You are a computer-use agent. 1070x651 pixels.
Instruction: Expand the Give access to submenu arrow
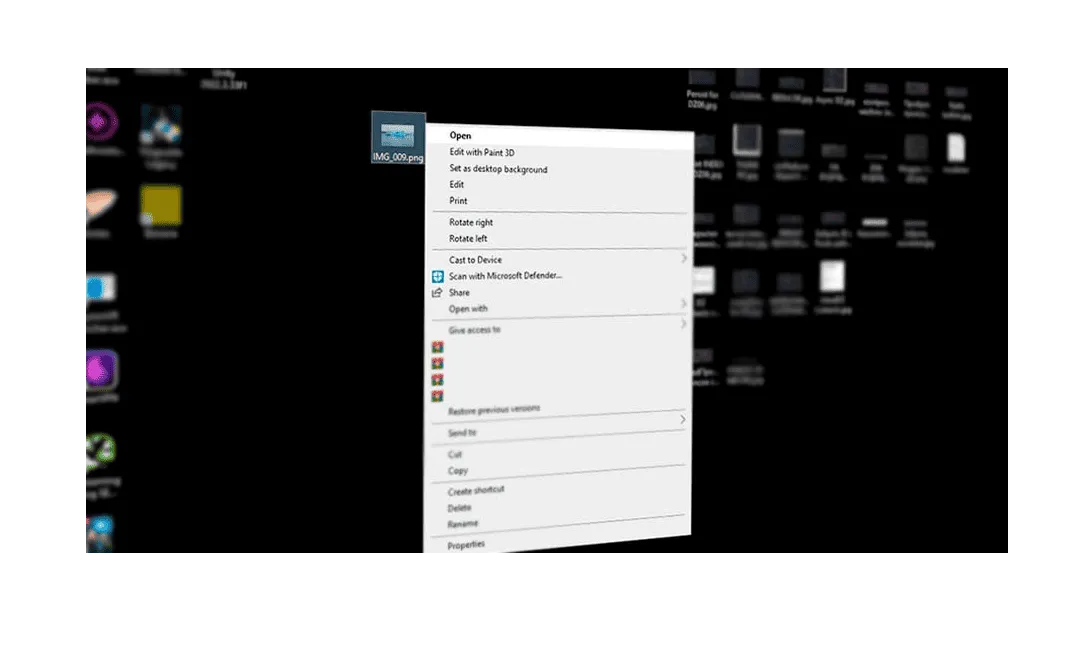tap(684, 324)
